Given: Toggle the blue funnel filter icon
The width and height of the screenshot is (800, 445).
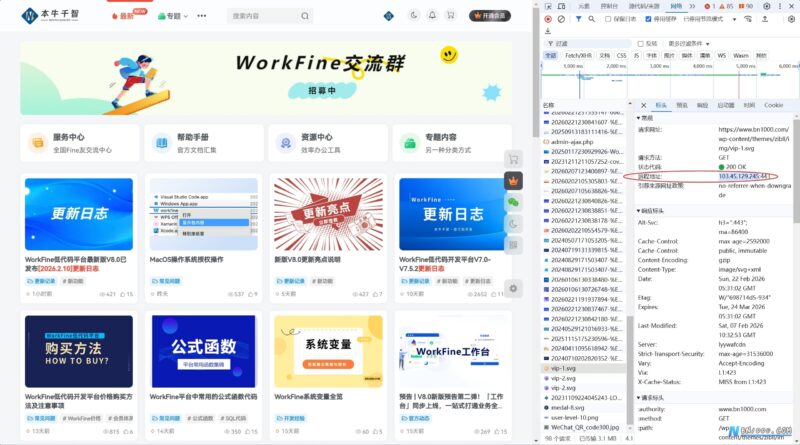Looking at the screenshot, I should (x=579, y=19).
